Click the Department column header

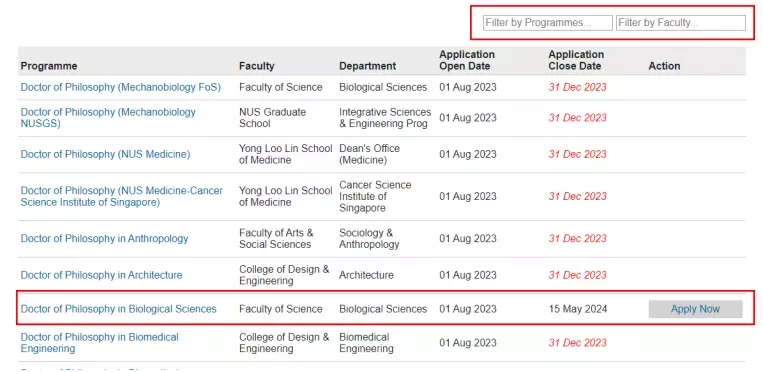click(x=367, y=66)
